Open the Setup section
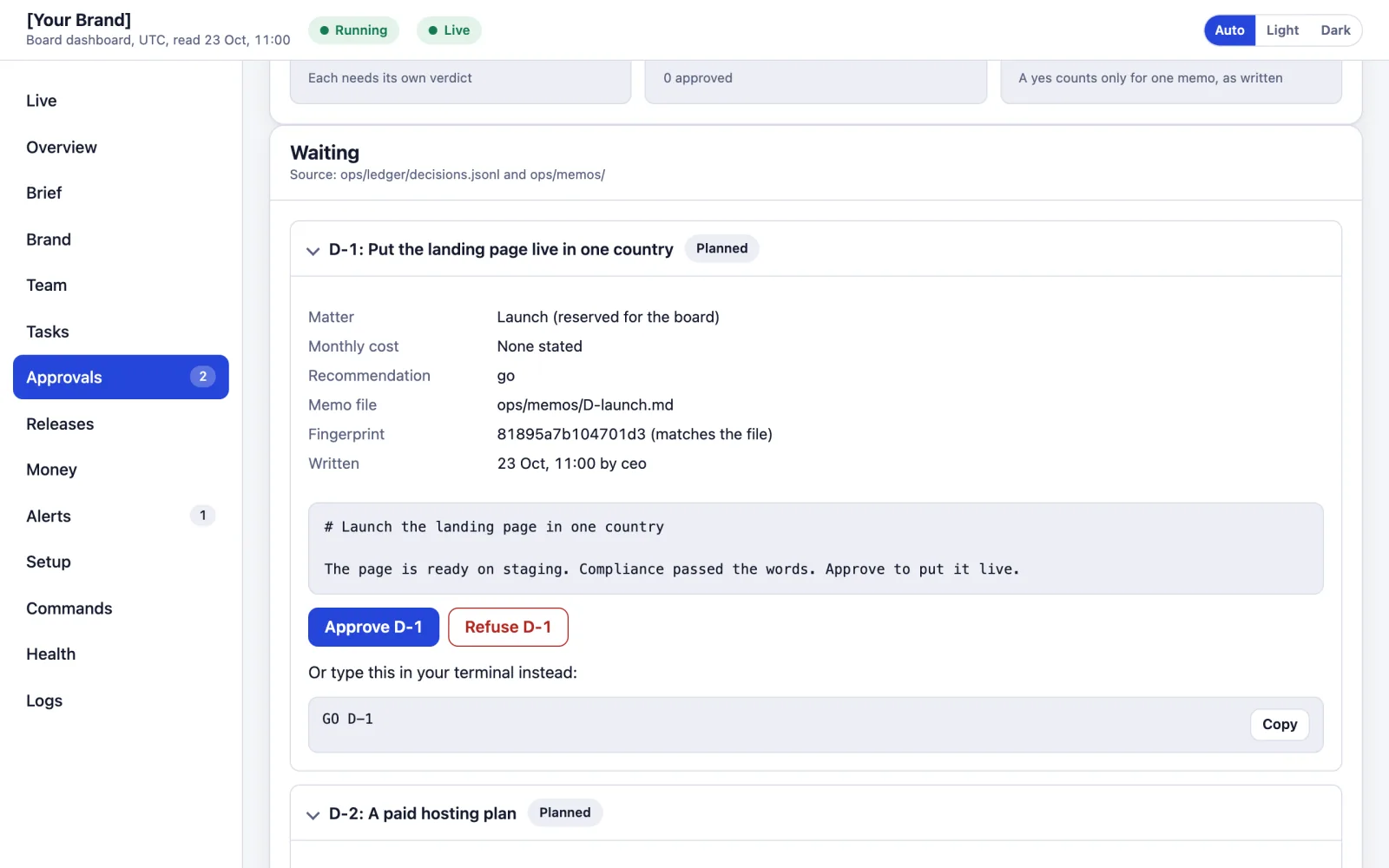This screenshot has width=1389, height=868. click(121, 562)
